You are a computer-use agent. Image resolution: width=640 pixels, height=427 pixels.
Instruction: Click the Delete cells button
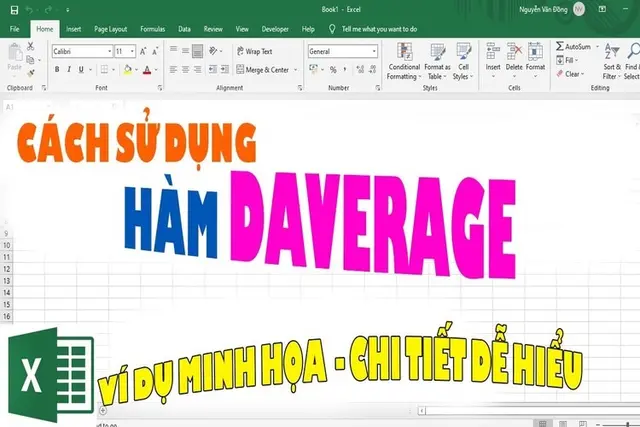coord(514,60)
